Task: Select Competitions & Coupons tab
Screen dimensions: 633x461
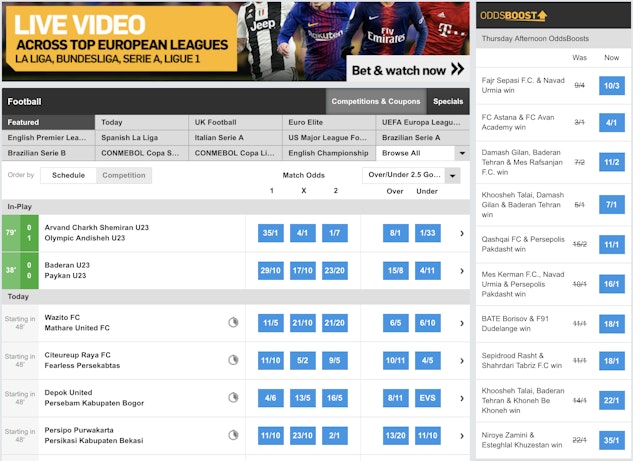Action: (x=376, y=101)
